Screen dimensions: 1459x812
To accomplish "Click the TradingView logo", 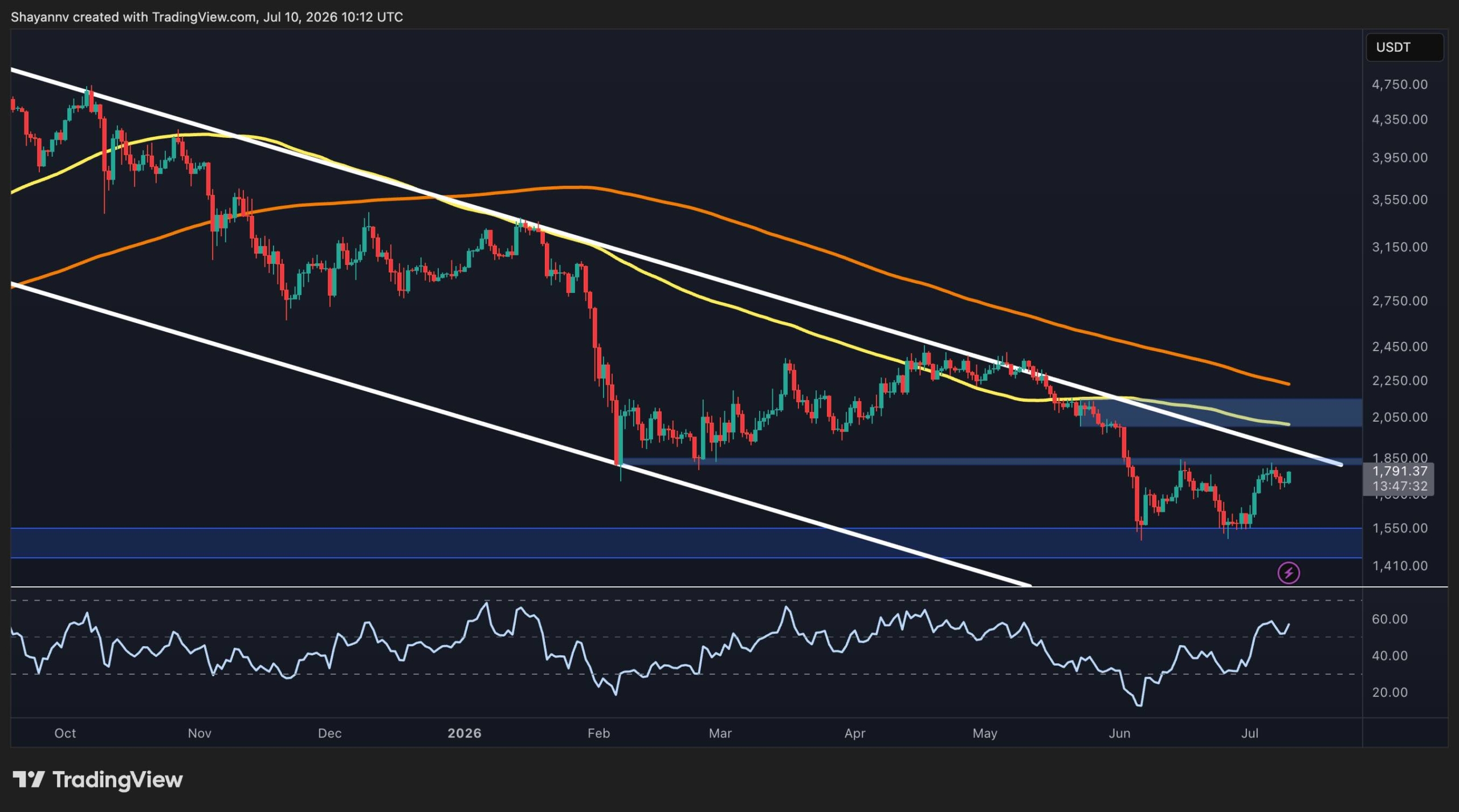I will (x=97, y=779).
